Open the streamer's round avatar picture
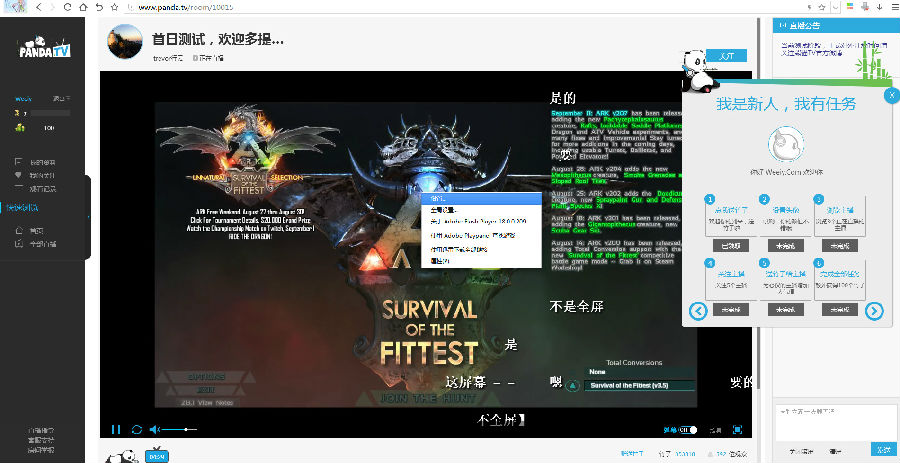The image size is (900, 463). [x=125, y=41]
